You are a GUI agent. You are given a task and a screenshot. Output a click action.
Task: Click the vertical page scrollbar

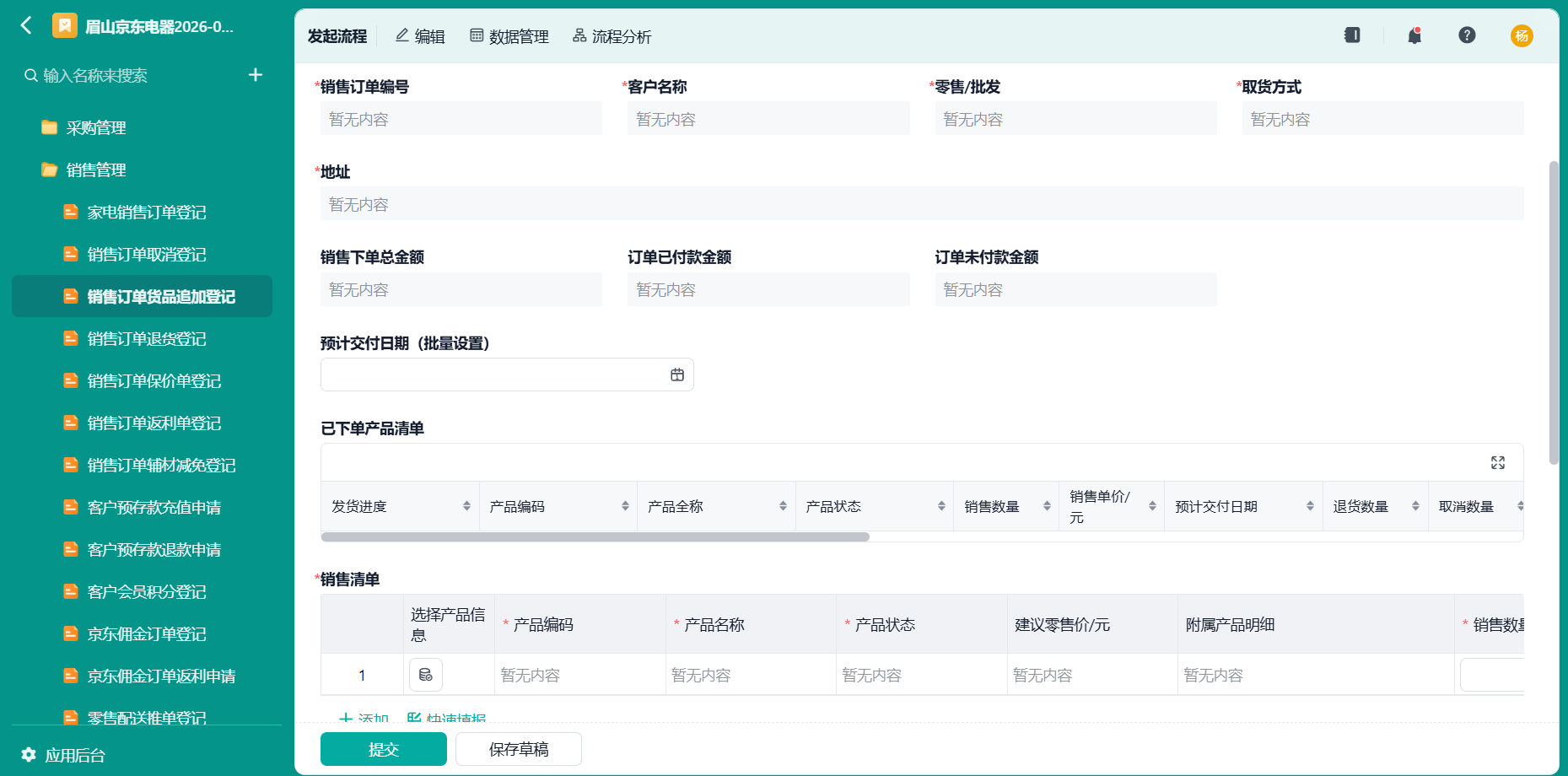coord(1554,312)
